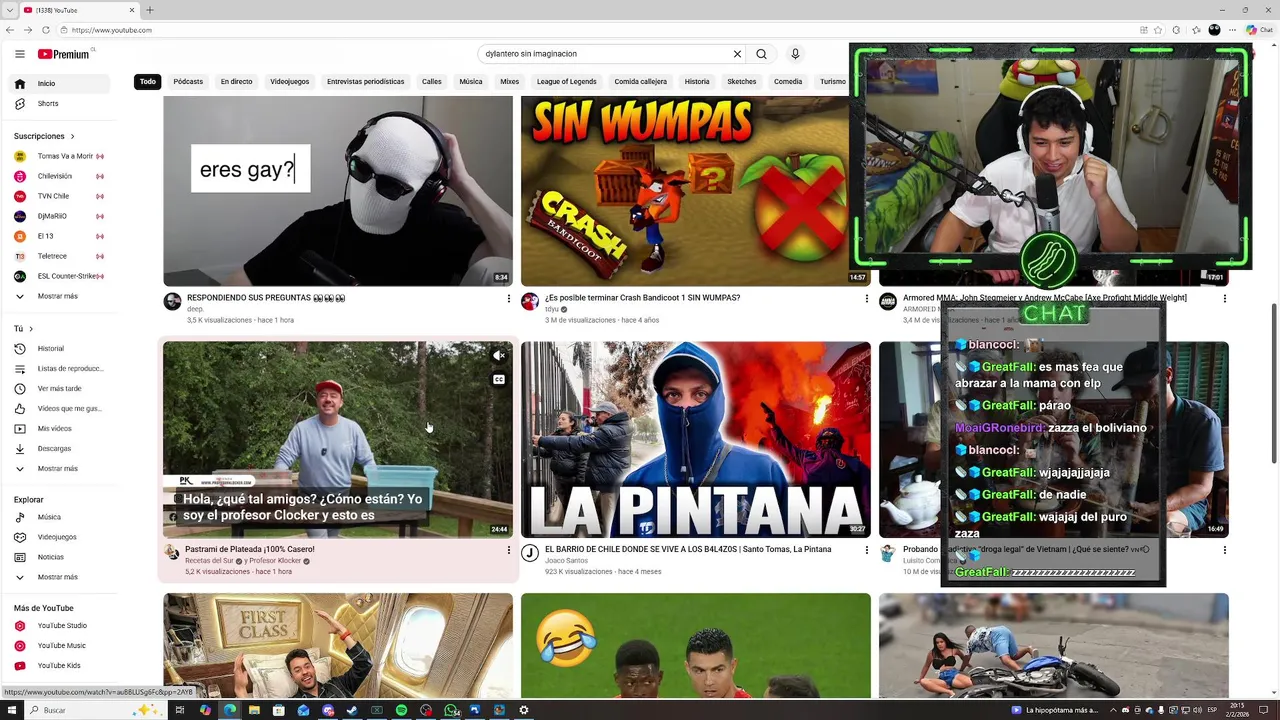Open the SIN WUMPAS Crash thumbnail
The image size is (1280, 720).
tap(696, 191)
